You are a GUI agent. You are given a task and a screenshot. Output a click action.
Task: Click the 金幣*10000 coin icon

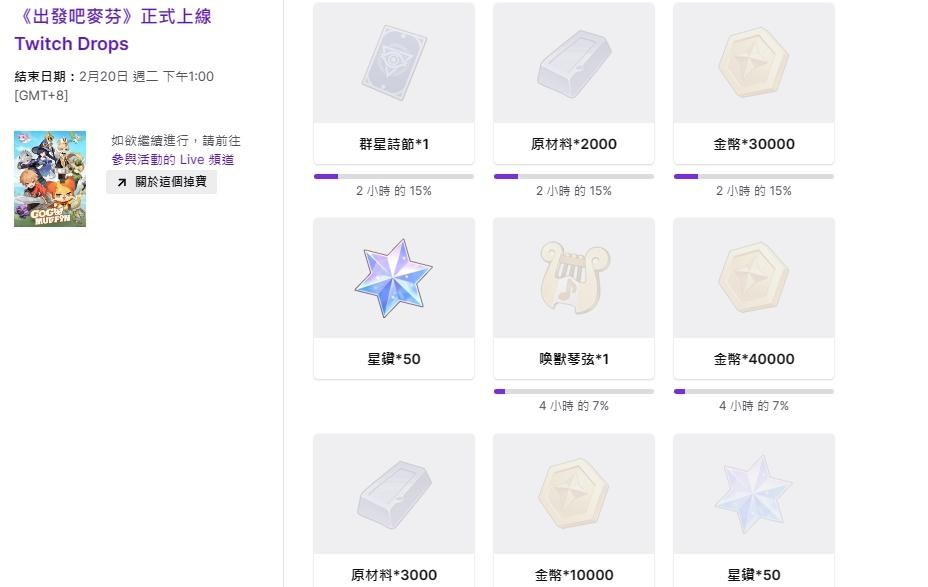tap(573, 494)
